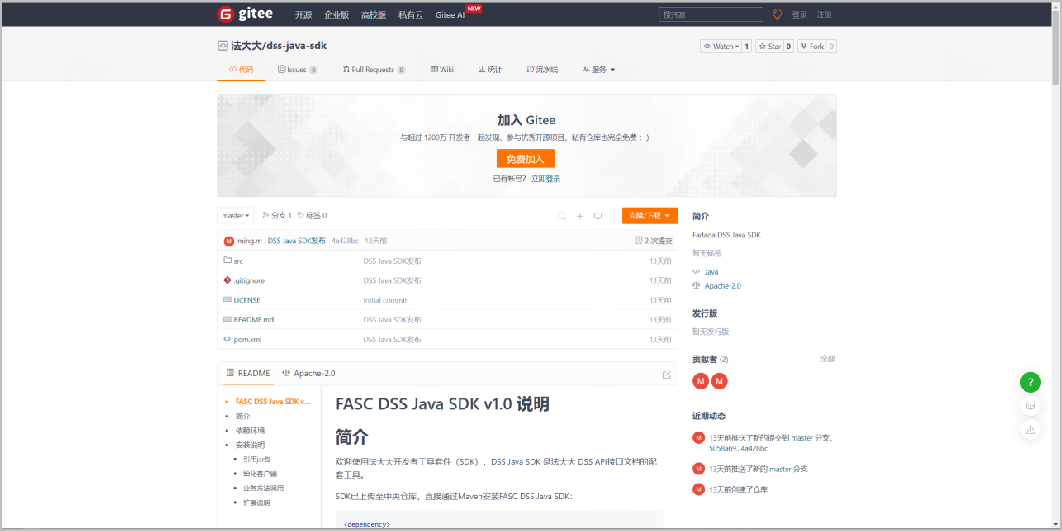Click the code icon beside pom.xml
1062x531 pixels.
click(x=228, y=339)
